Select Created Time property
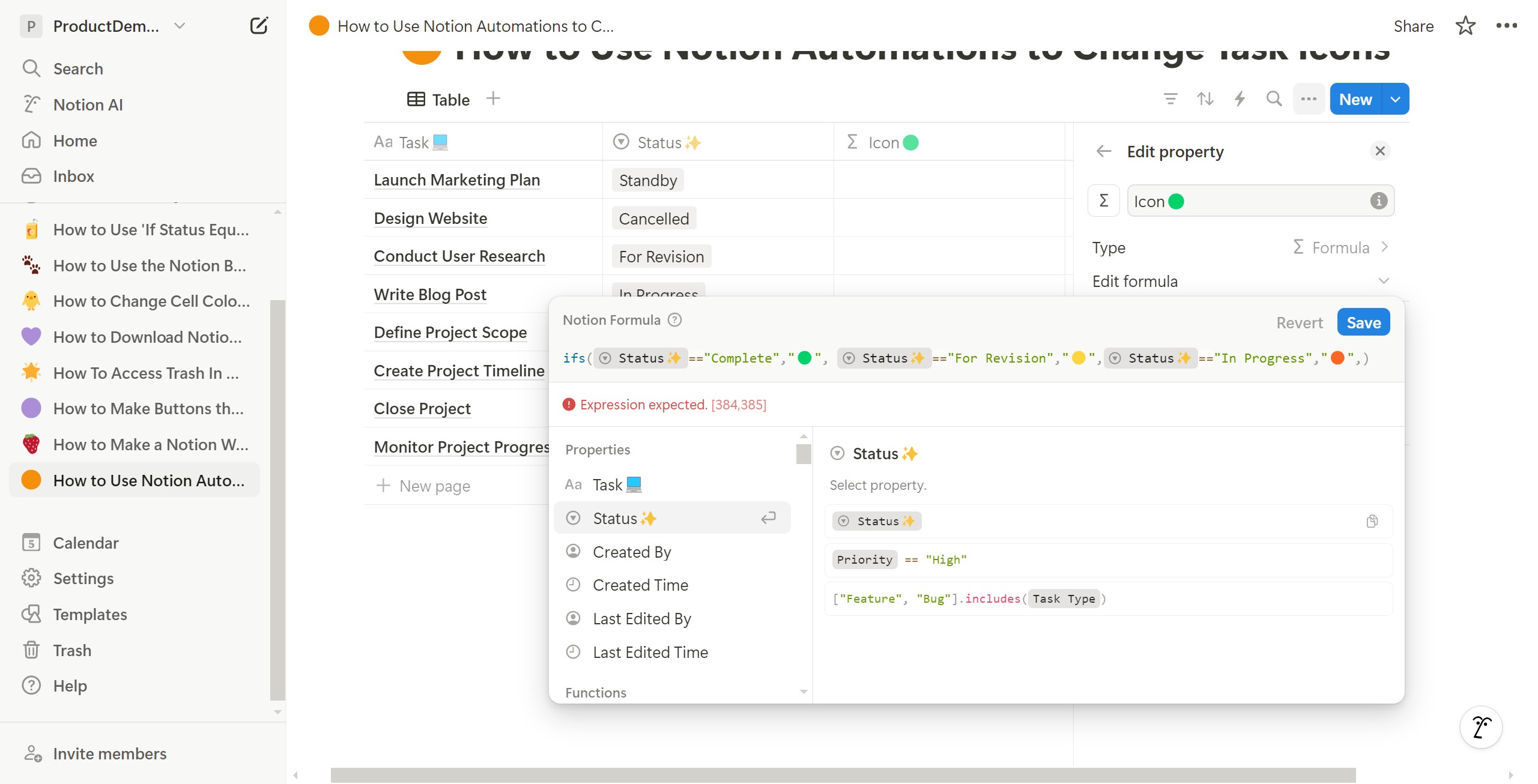Screen dimensions: 1538x784 [672, 585]
